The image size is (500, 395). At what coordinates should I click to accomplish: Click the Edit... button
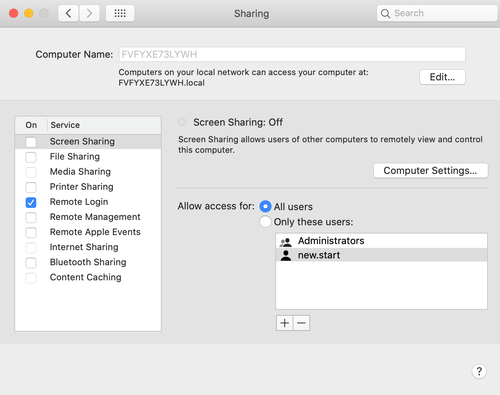[x=442, y=77]
